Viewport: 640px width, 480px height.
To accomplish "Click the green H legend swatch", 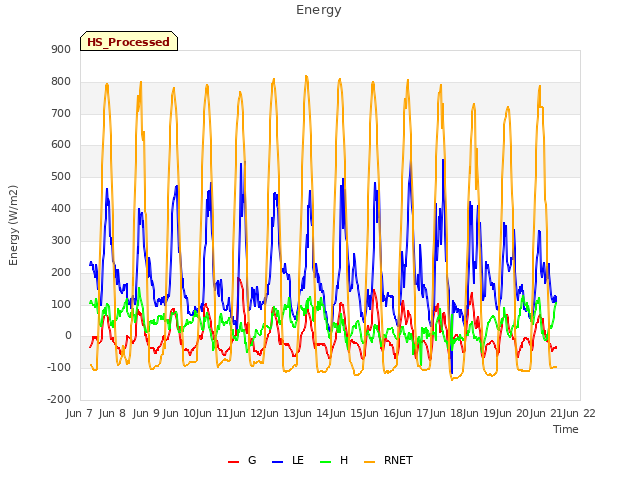I will [x=325, y=462].
